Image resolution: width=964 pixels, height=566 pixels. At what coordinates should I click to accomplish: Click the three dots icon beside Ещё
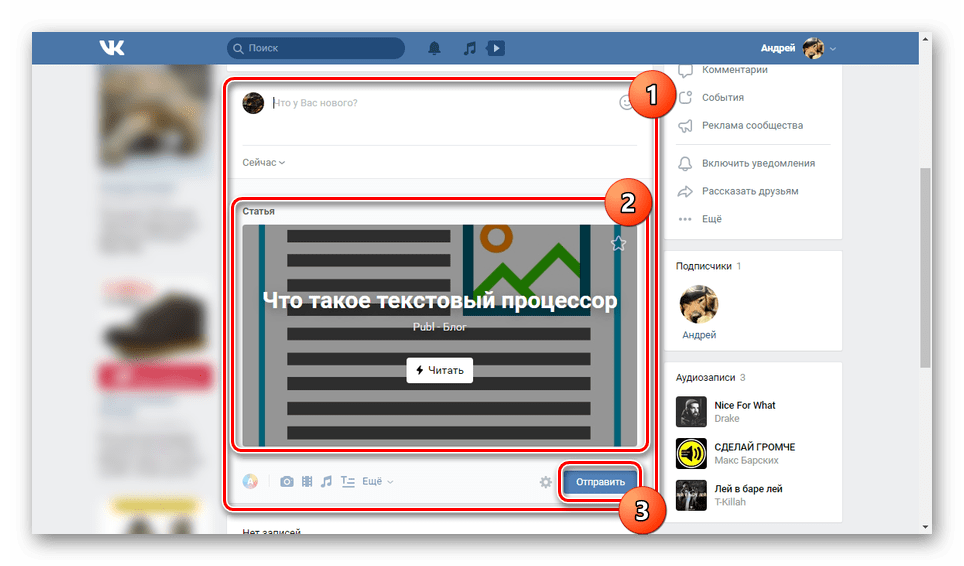click(685, 219)
